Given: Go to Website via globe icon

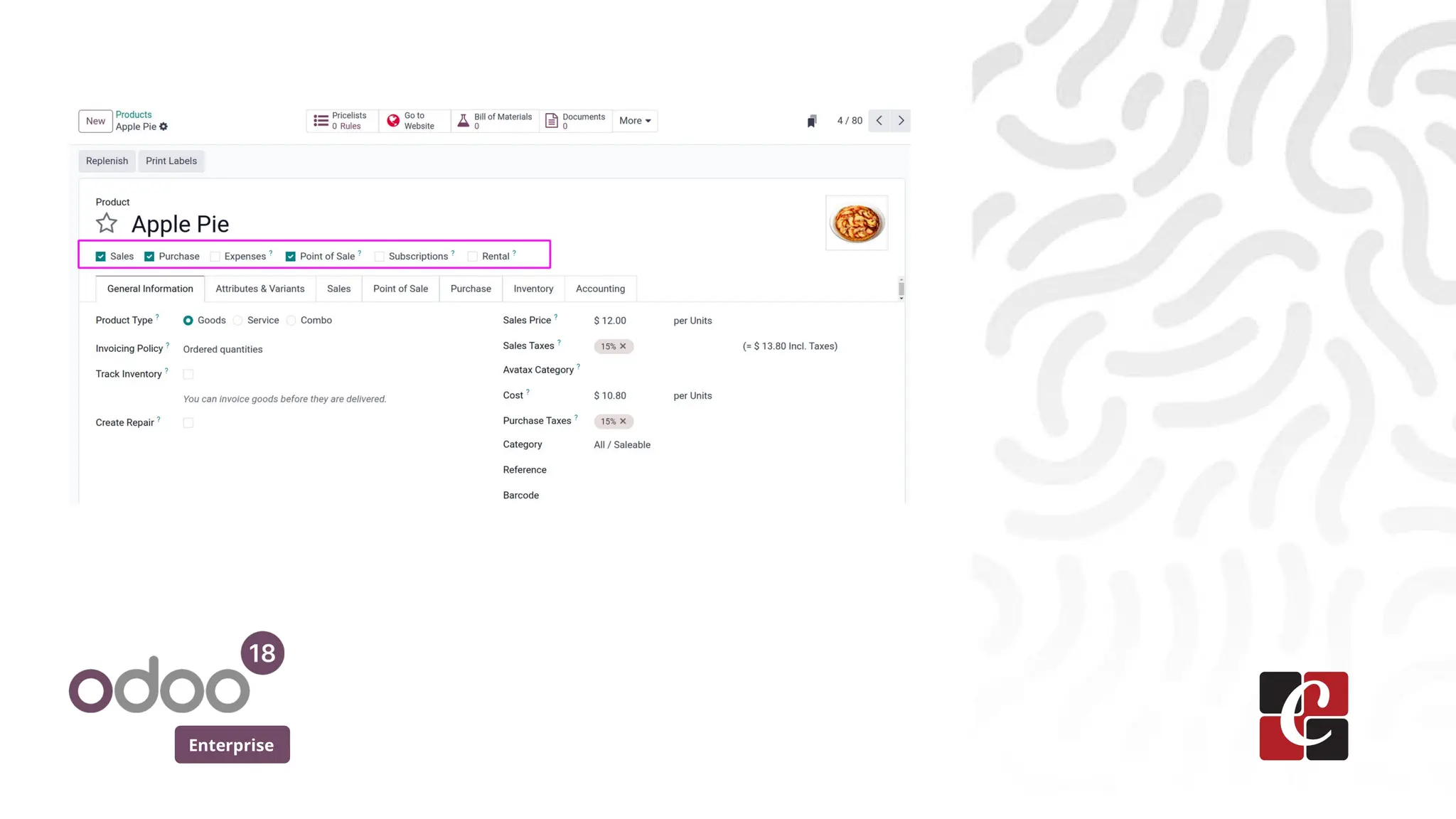Looking at the screenshot, I should pos(393,121).
